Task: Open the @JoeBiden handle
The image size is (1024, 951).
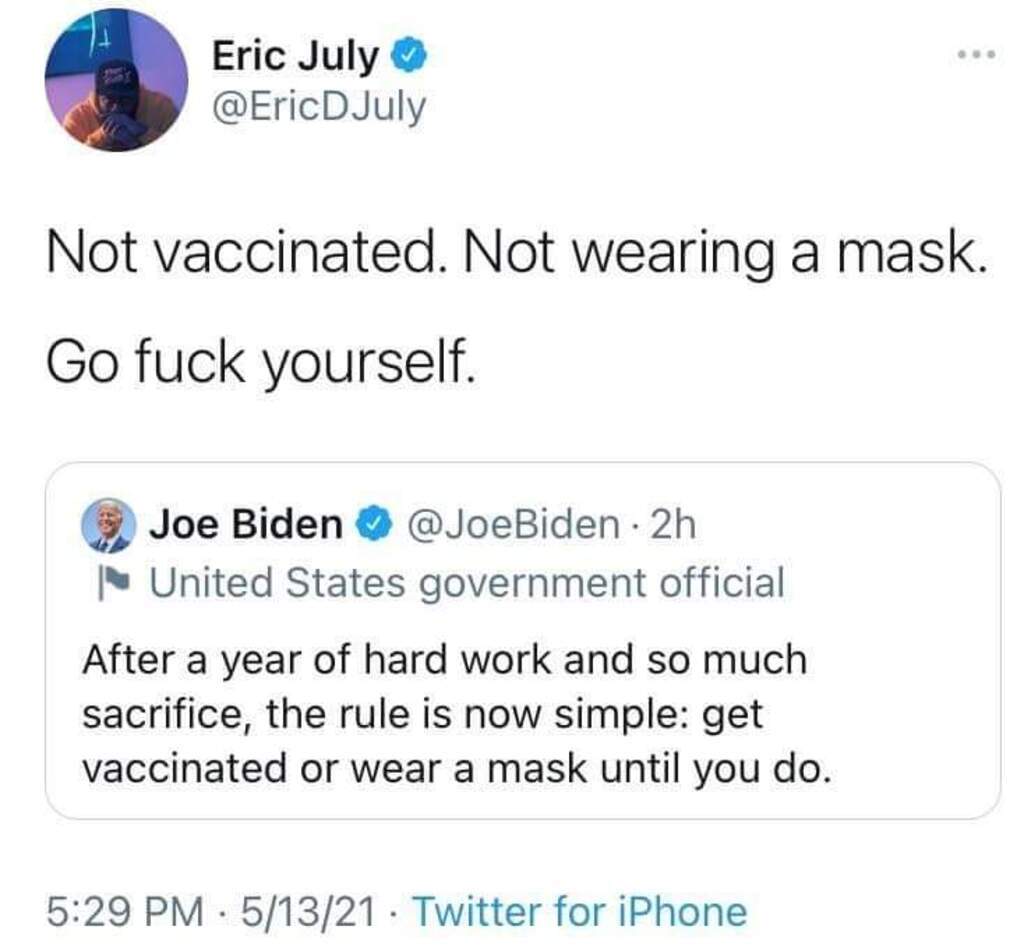Action: (x=510, y=524)
